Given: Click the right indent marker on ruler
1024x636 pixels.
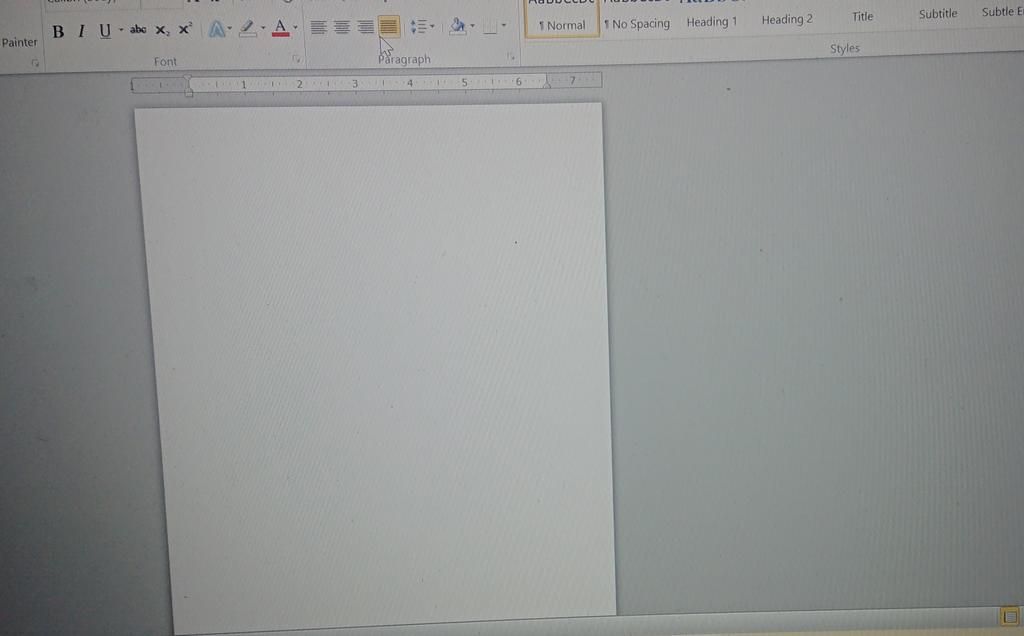Looking at the screenshot, I should click(x=547, y=83).
